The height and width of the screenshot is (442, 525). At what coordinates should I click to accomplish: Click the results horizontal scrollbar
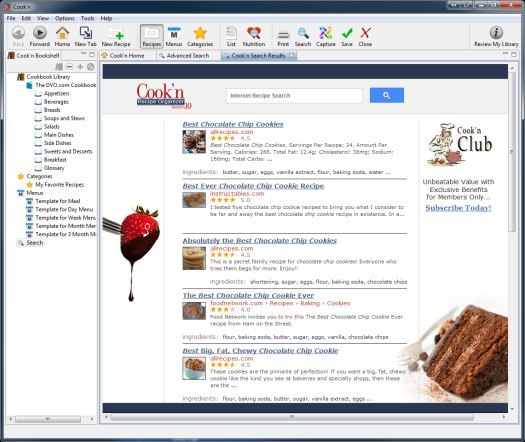pos(292,417)
